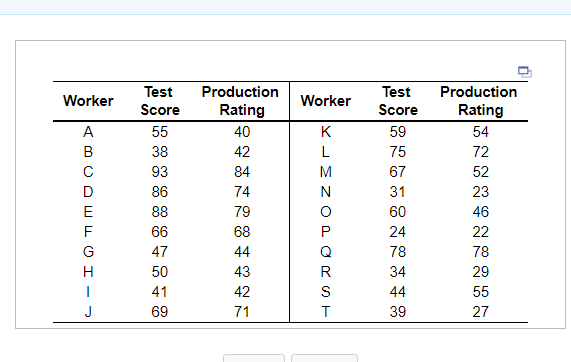
Task: Select worker Q test score 78
Action: (x=398, y=252)
